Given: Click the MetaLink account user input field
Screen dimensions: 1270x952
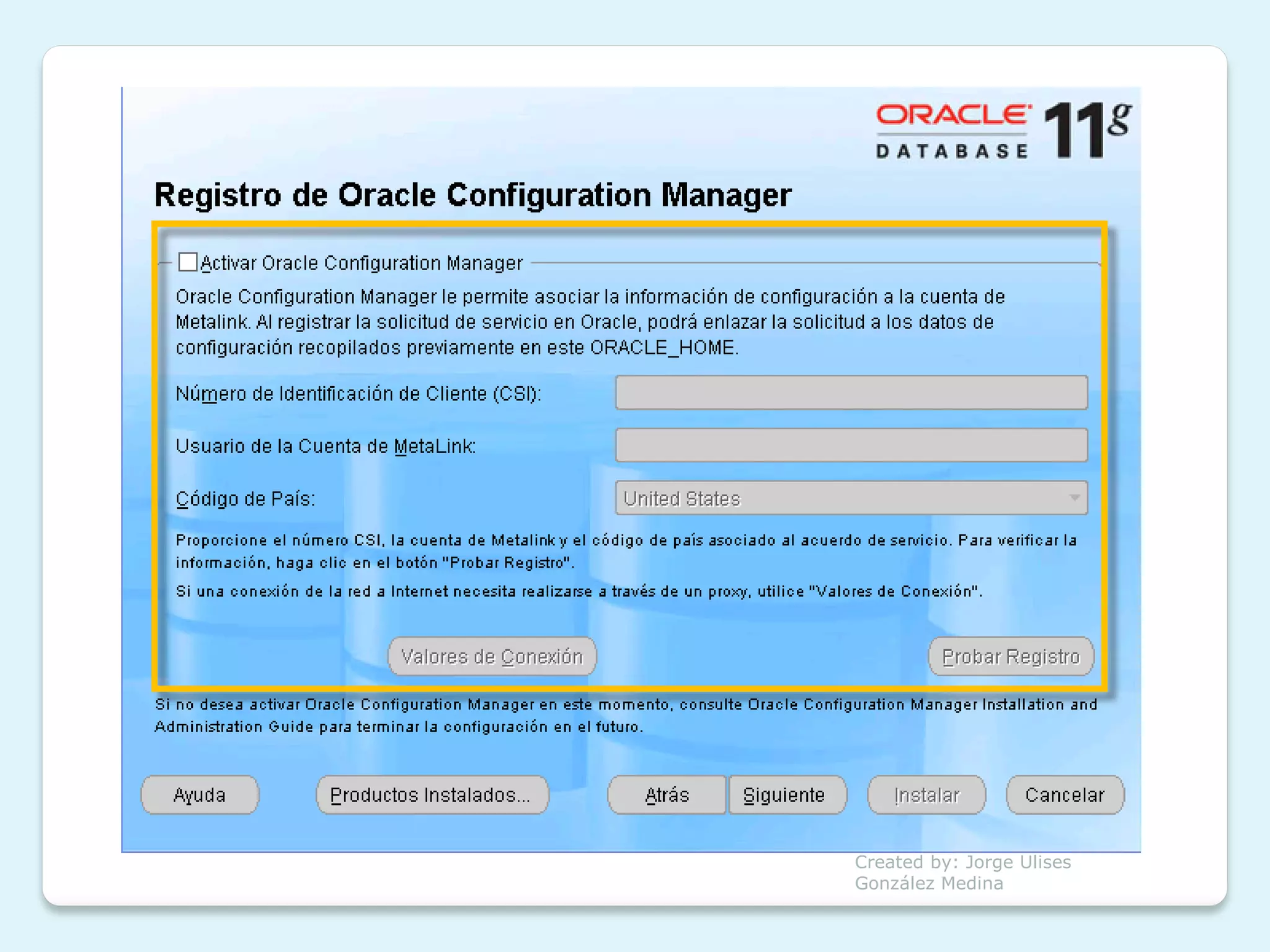Looking at the screenshot, I should (x=851, y=445).
